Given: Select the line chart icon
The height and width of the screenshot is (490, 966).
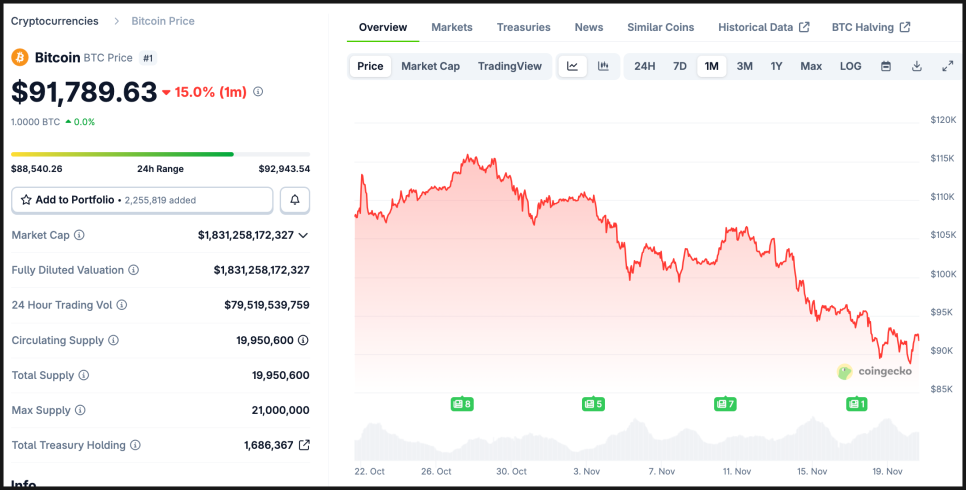Looking at the screenshot, I should [x=573, y=66].
